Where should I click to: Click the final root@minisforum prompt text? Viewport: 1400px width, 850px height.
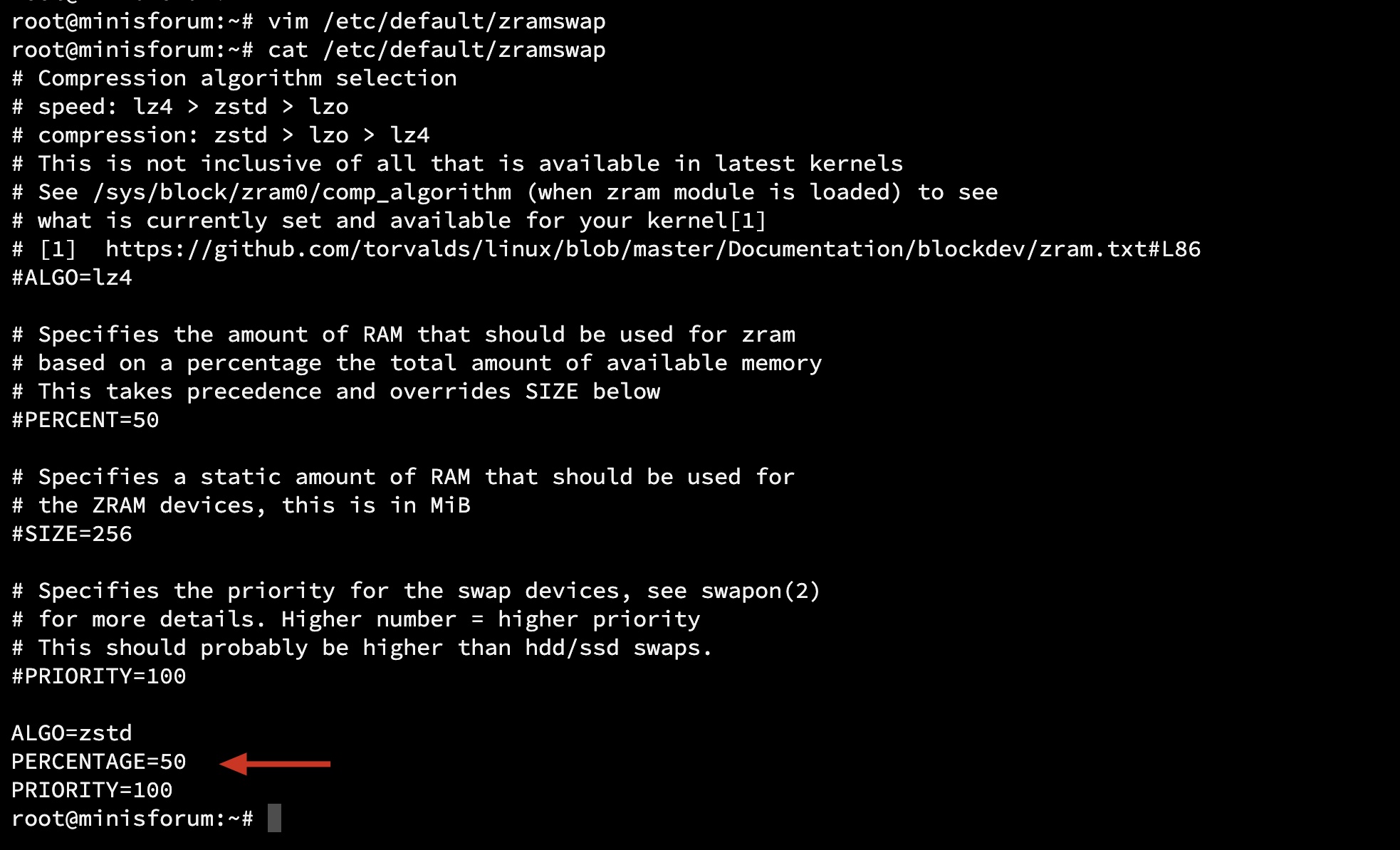pos(132,819)
